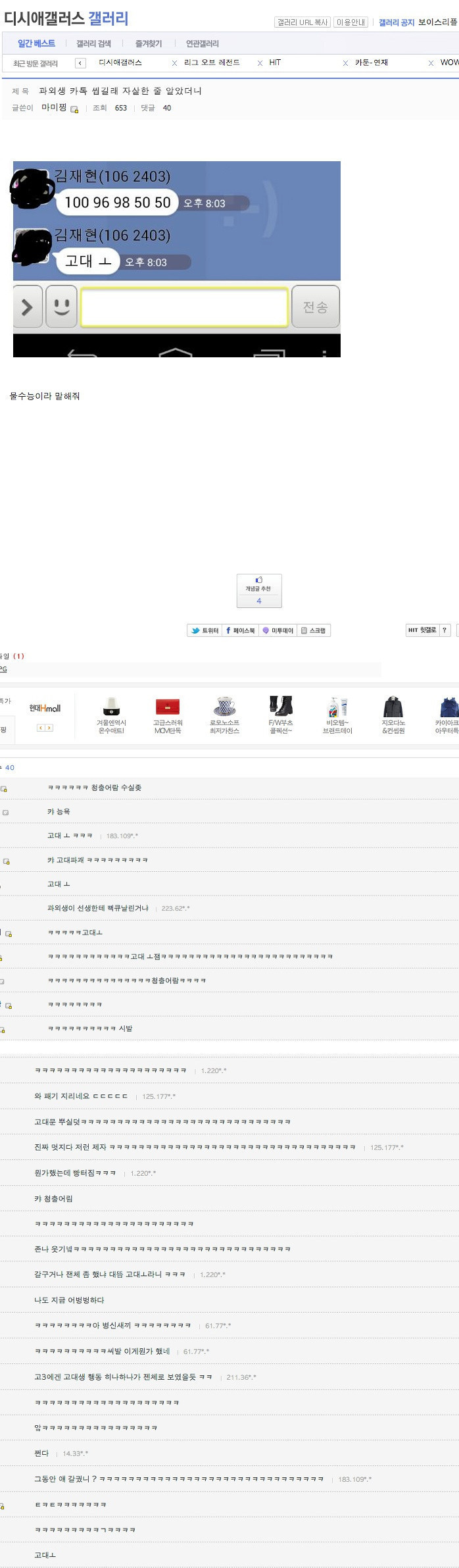
Task: Click the HIT 힛갤로 button
Action: (x=422, y=630)
